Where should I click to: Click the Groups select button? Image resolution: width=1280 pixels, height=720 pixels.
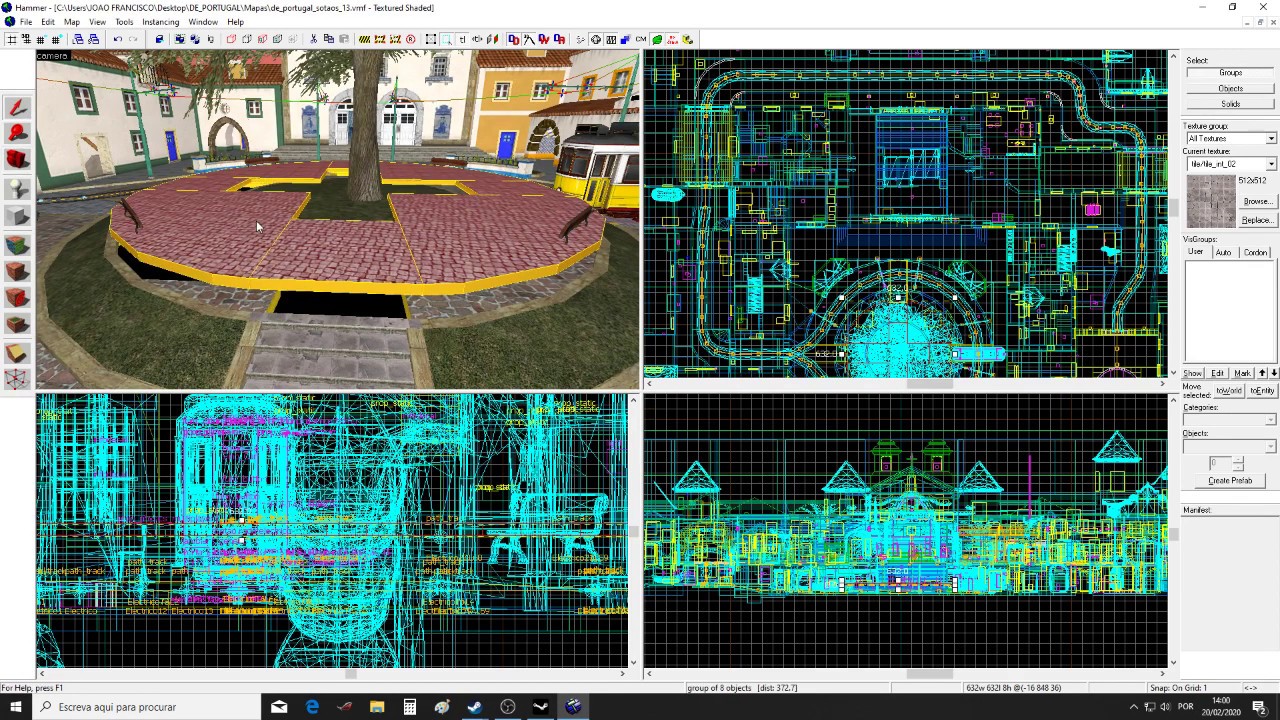point(1230,73)
